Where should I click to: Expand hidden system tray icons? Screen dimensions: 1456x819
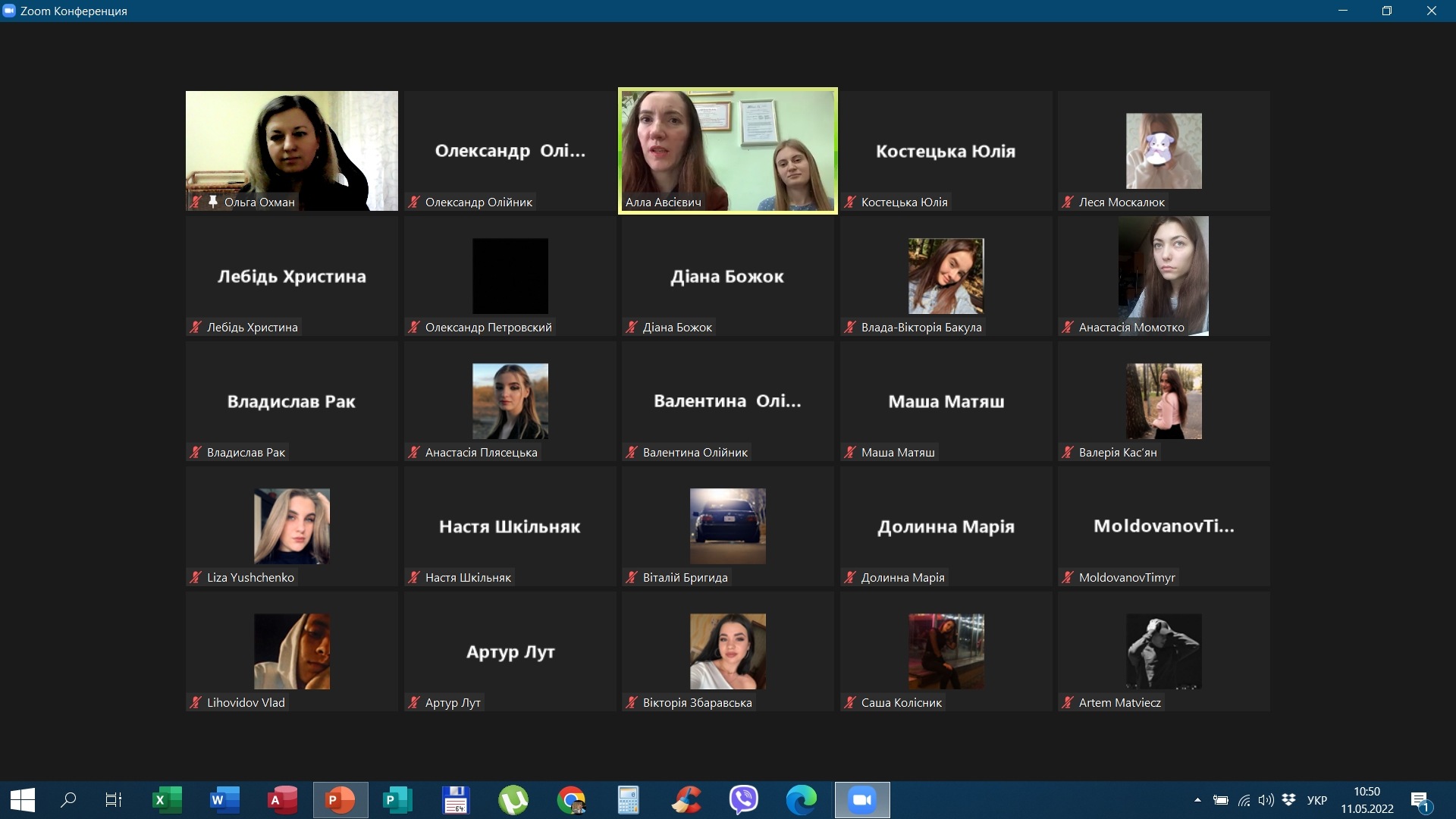(x=1197, y=800)
